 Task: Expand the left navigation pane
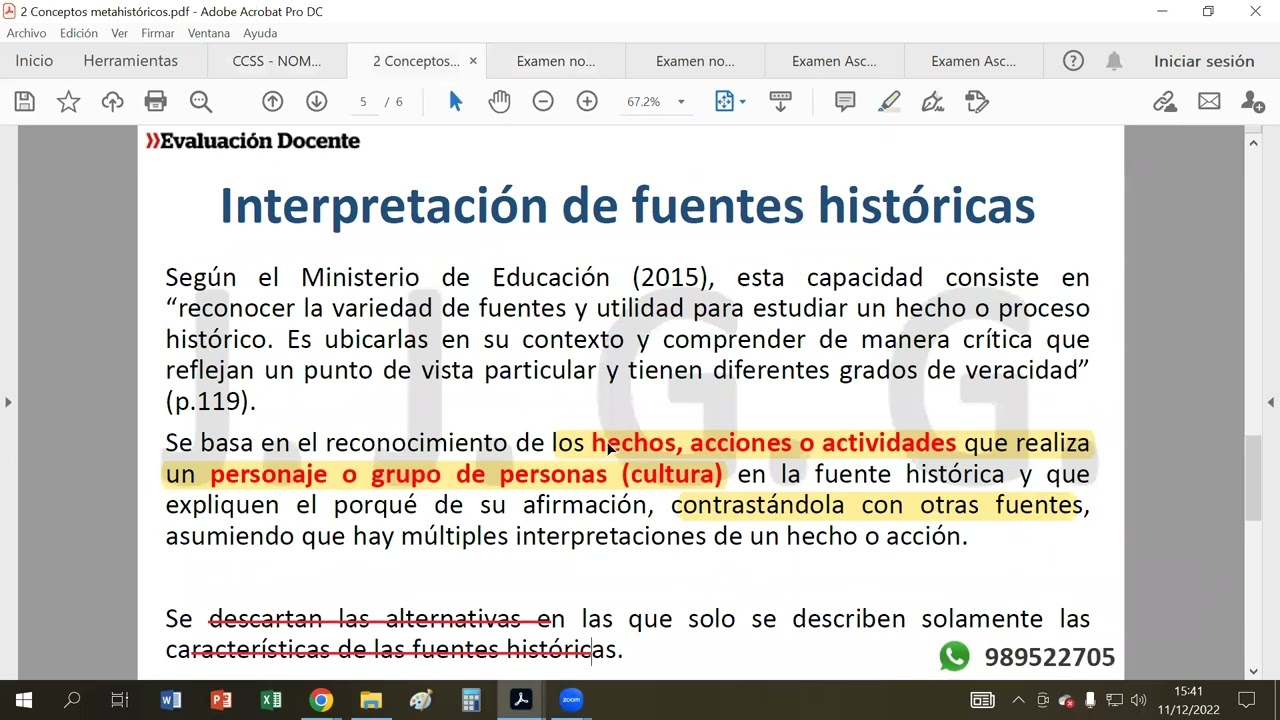pyautogui.click(x=8, y=402)
